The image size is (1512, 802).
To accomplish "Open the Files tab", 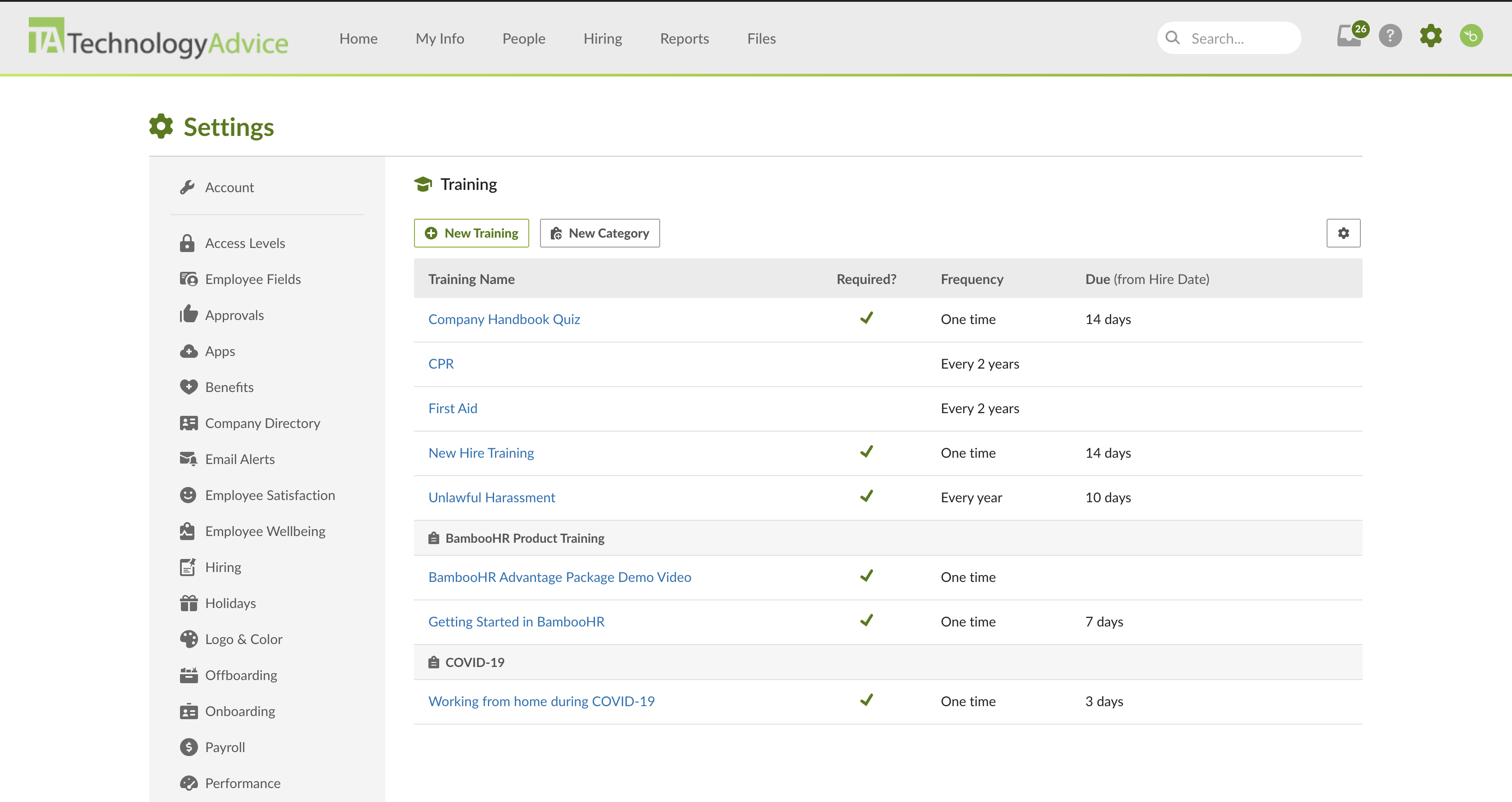I will 761,39.
